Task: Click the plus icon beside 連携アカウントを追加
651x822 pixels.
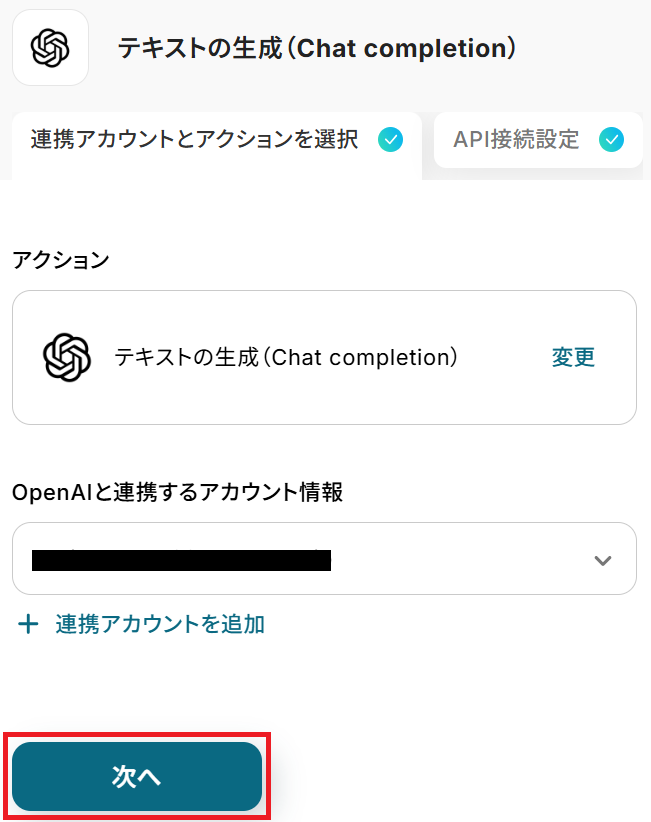Action: 29,625
